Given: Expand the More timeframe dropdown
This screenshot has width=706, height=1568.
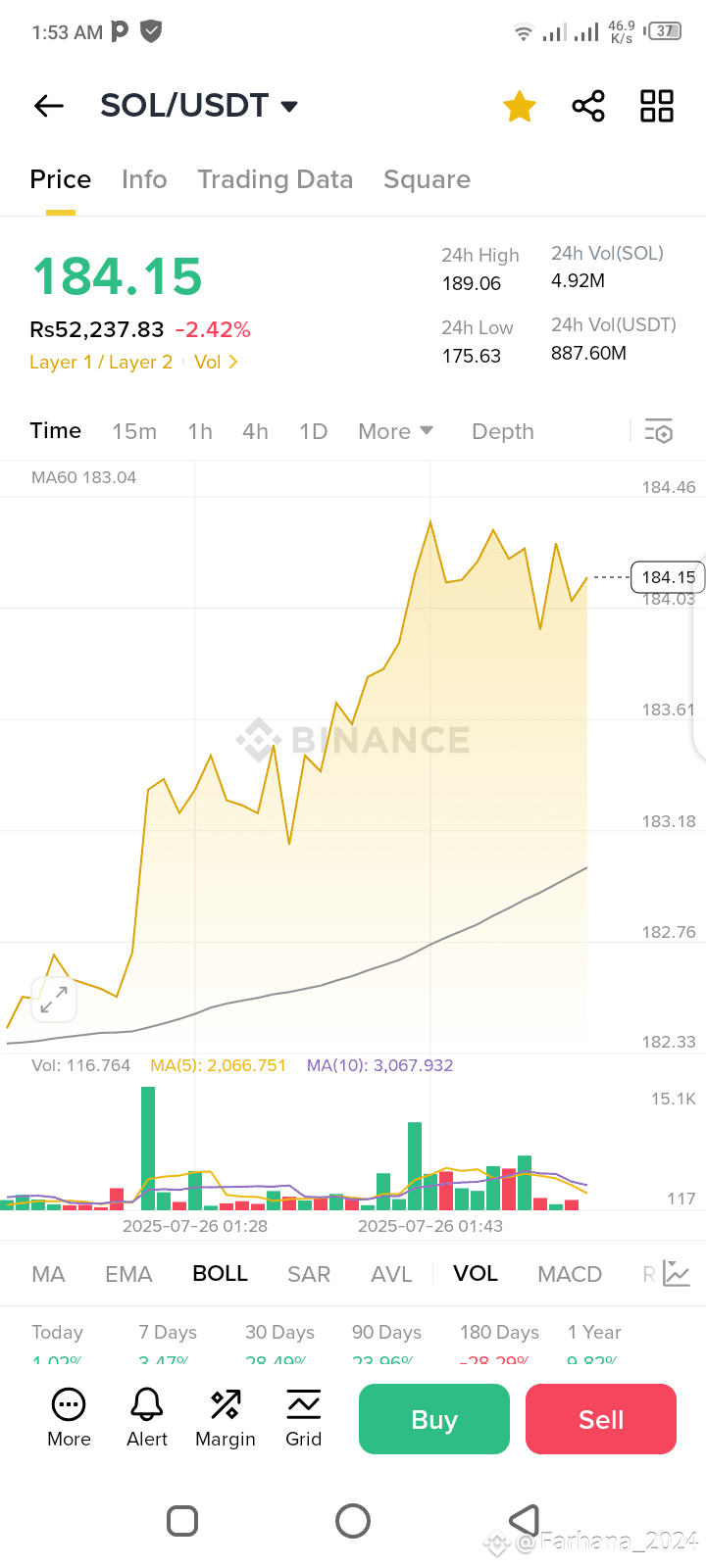Looking at the screenshot, I should point(395,431).
